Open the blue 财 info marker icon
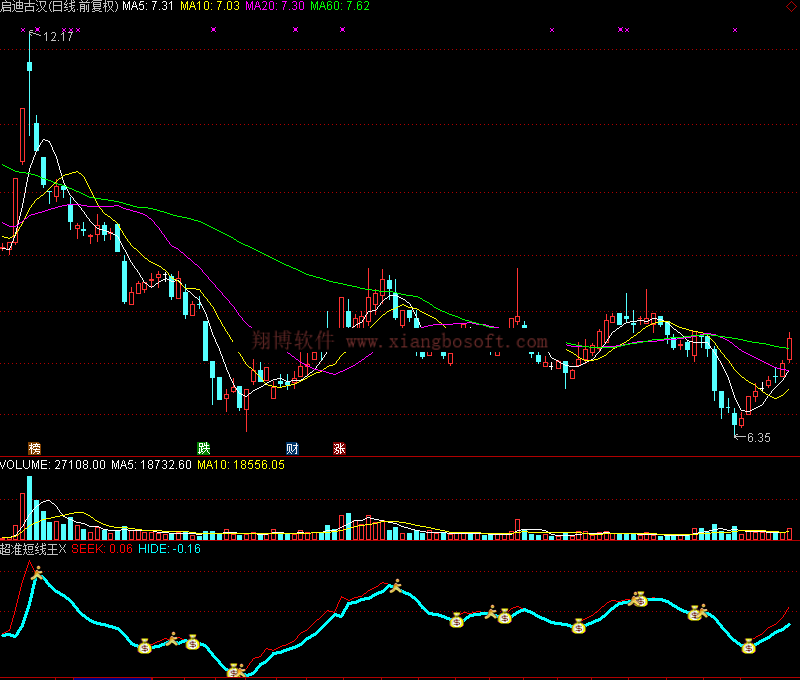Viewport: 800px width, 680px height. click(292, 448)
